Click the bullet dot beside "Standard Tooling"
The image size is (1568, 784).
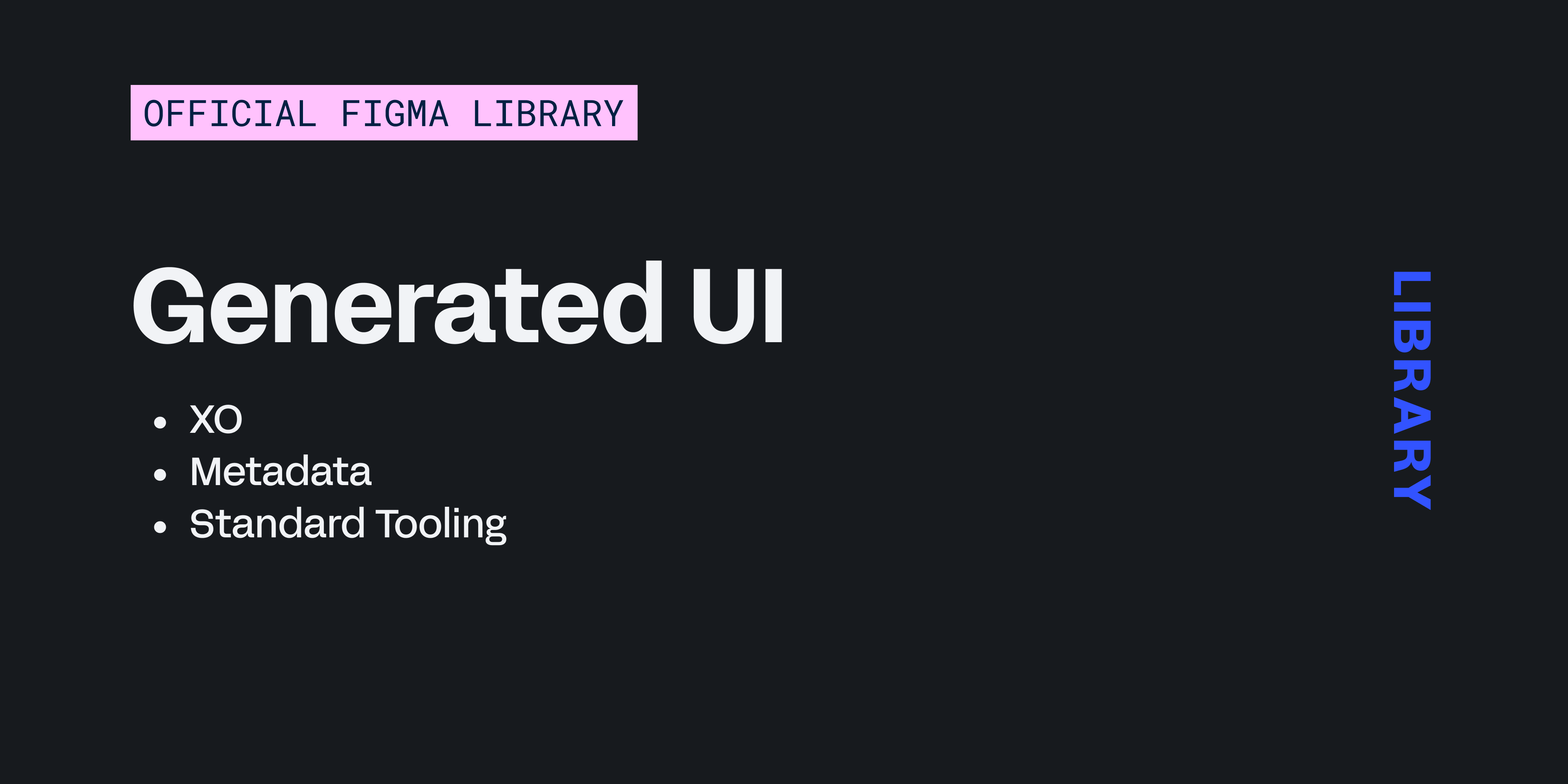[x=160, y=527]
